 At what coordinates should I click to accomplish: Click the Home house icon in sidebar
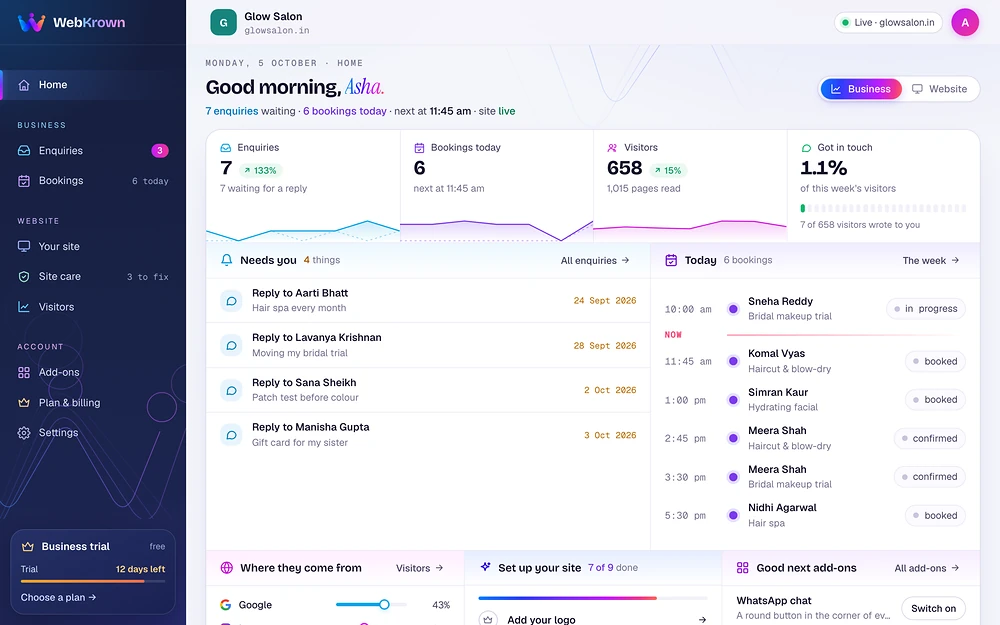click(24, 85)
